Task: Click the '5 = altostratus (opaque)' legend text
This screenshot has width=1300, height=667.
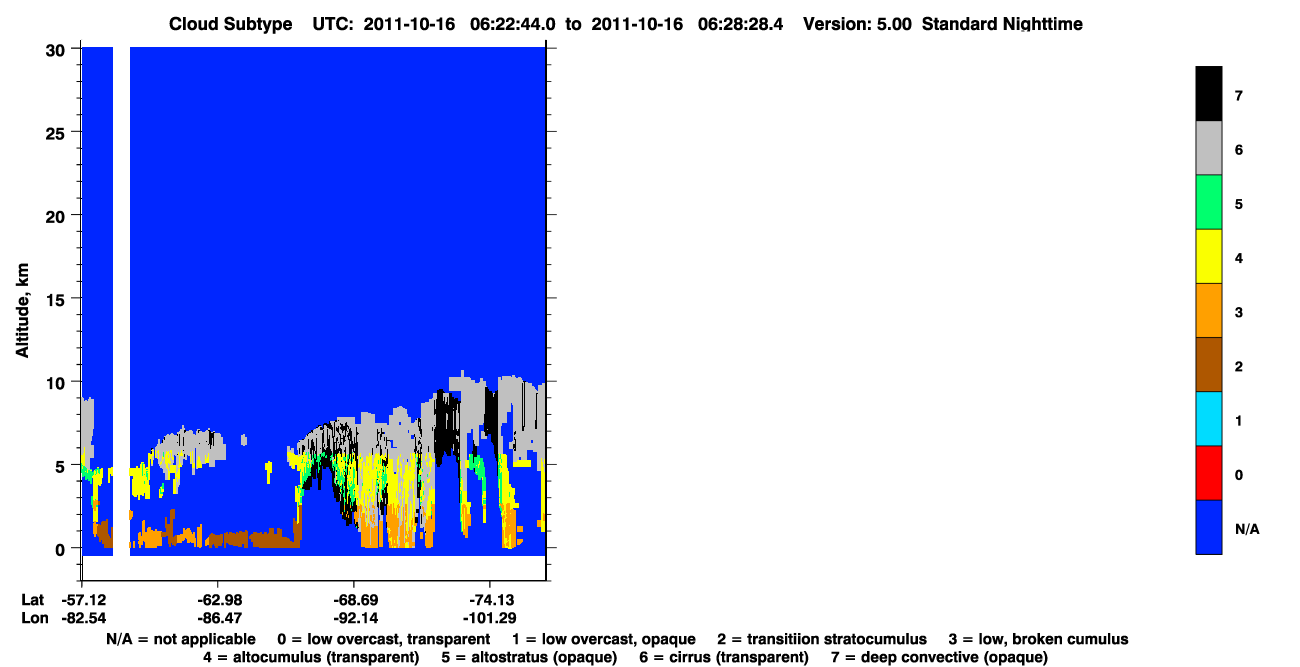Action: click(528, 657)
